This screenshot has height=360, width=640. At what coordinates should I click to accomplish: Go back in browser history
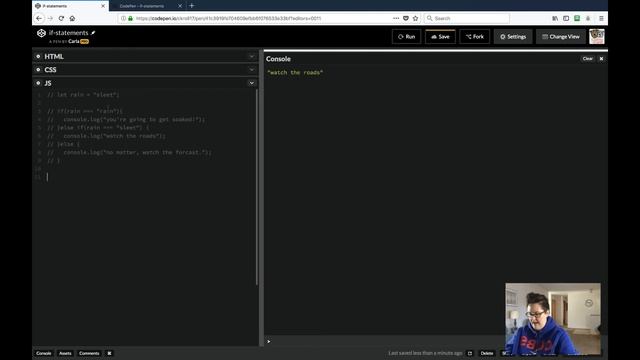[39, 18]
